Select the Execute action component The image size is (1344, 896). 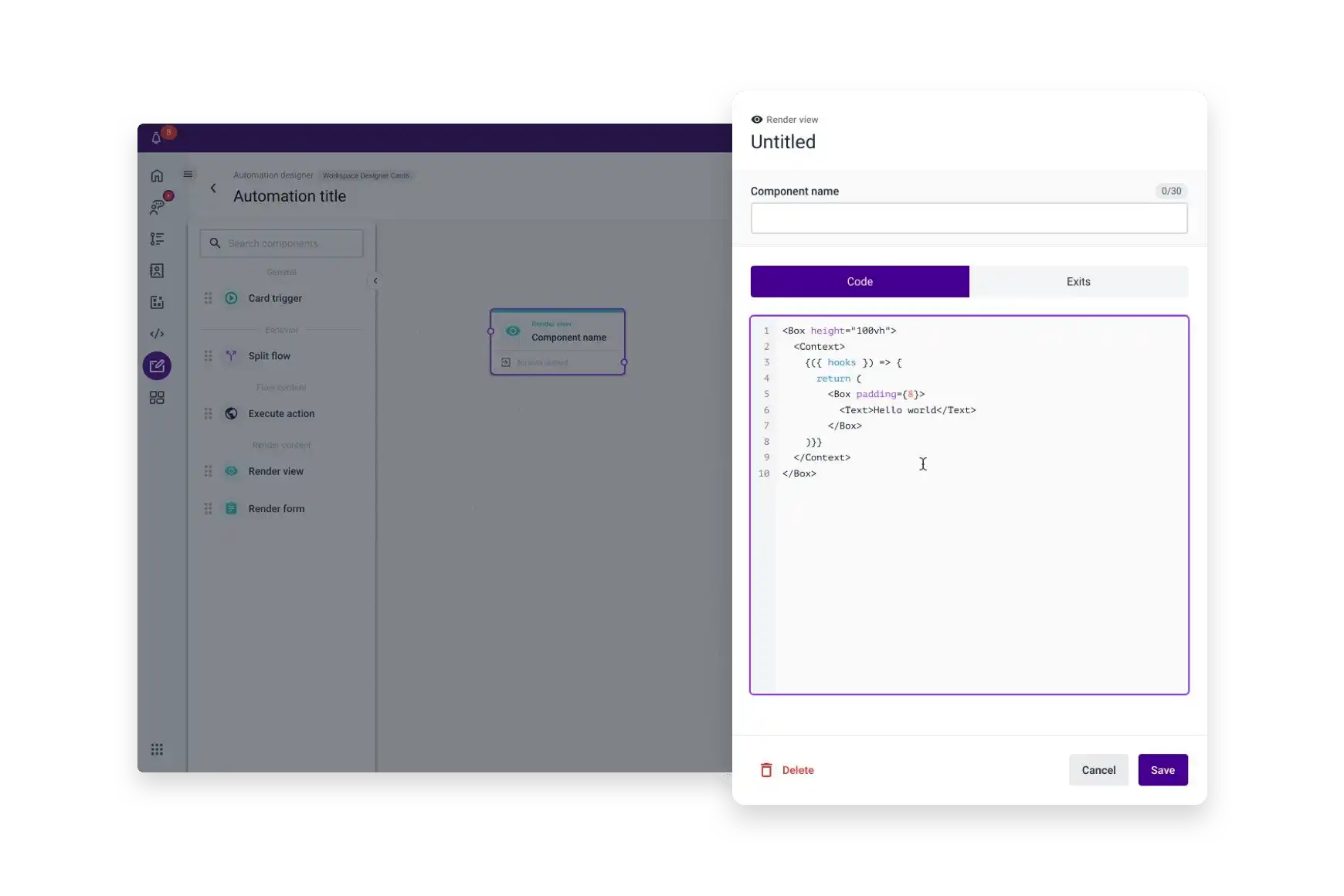coord(281,414)
